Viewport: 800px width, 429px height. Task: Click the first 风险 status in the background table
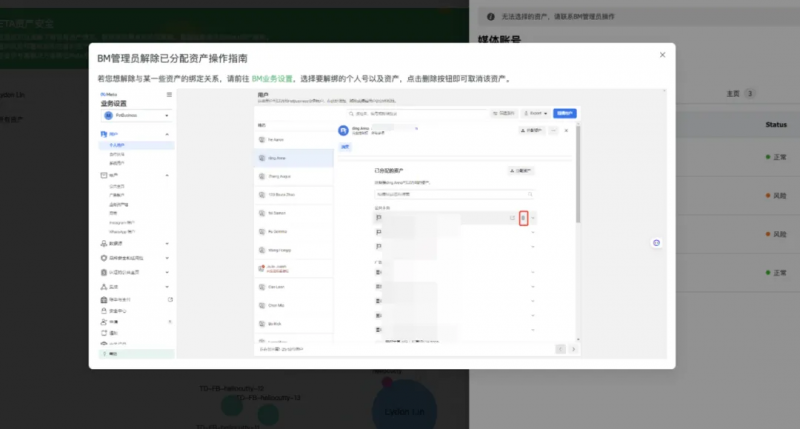[x=776, y=195]
